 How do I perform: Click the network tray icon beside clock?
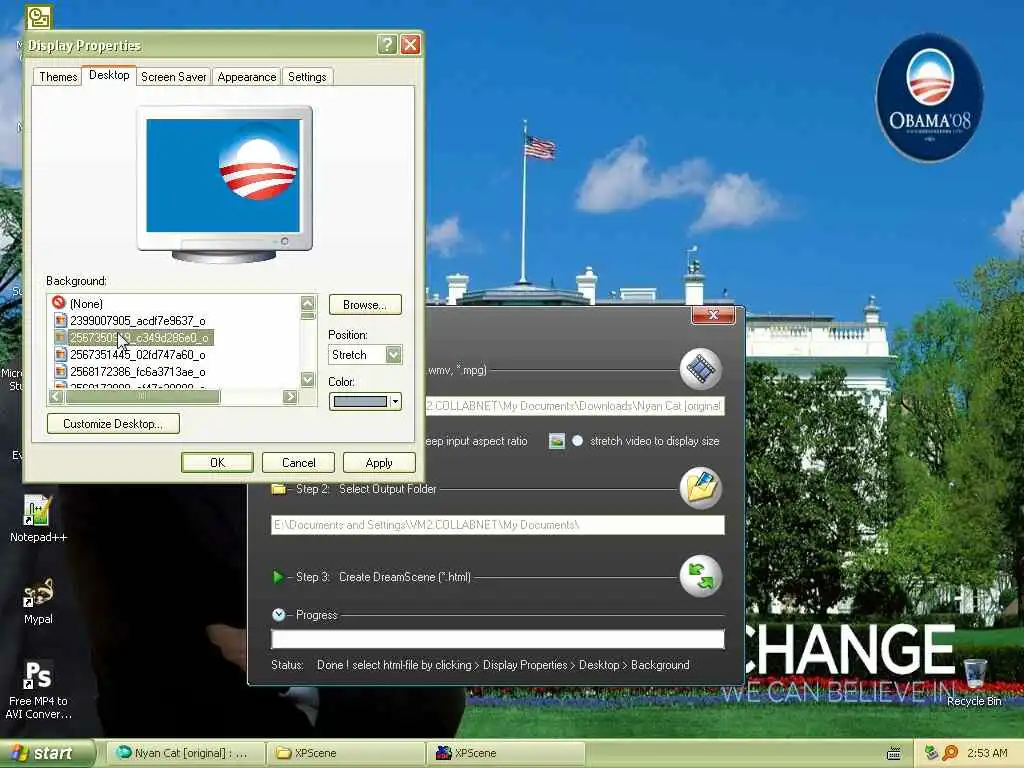931,753
